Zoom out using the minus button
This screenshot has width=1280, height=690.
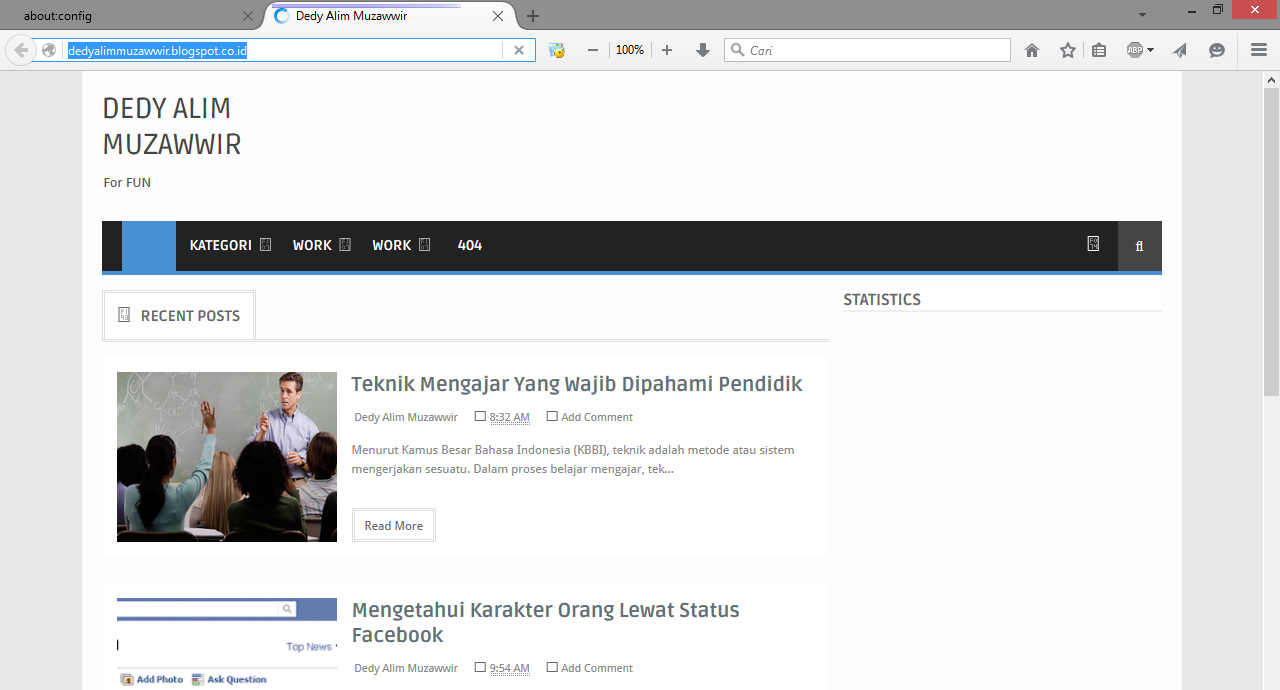(x=593, y=50)
